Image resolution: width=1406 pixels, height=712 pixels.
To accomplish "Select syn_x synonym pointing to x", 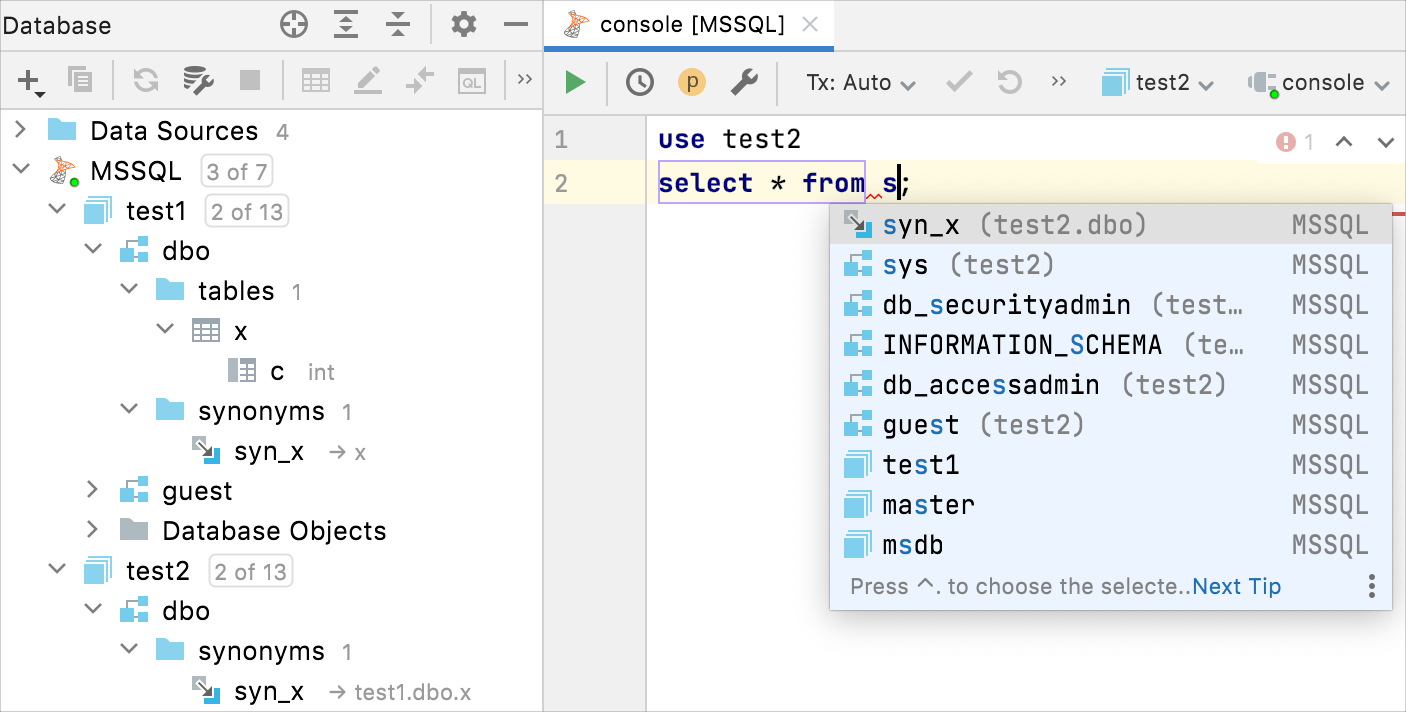I will click(279, 451).
